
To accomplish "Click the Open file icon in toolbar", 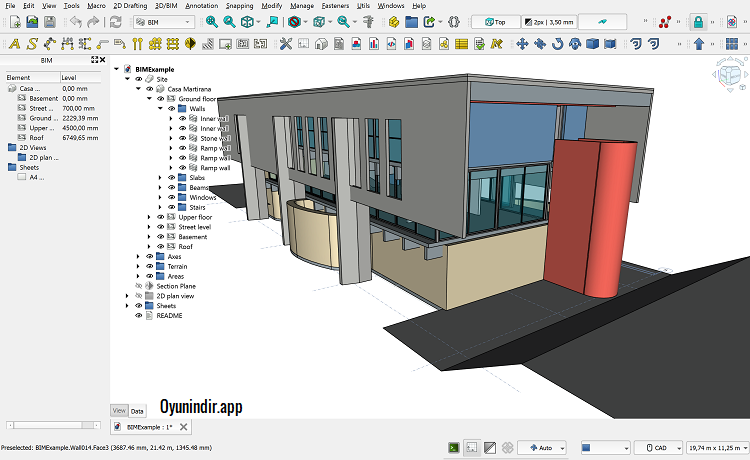I will coord(32,22).
